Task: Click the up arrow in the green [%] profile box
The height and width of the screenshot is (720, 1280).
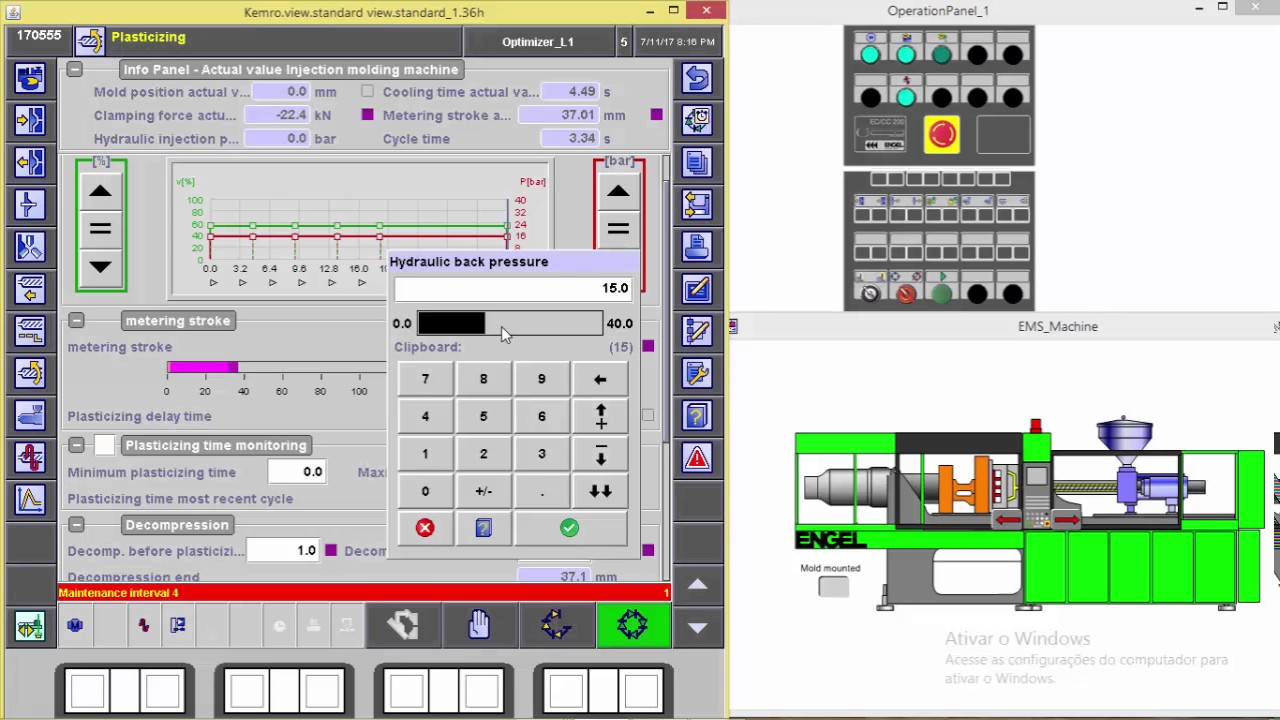Action: [x=100, y=191]
